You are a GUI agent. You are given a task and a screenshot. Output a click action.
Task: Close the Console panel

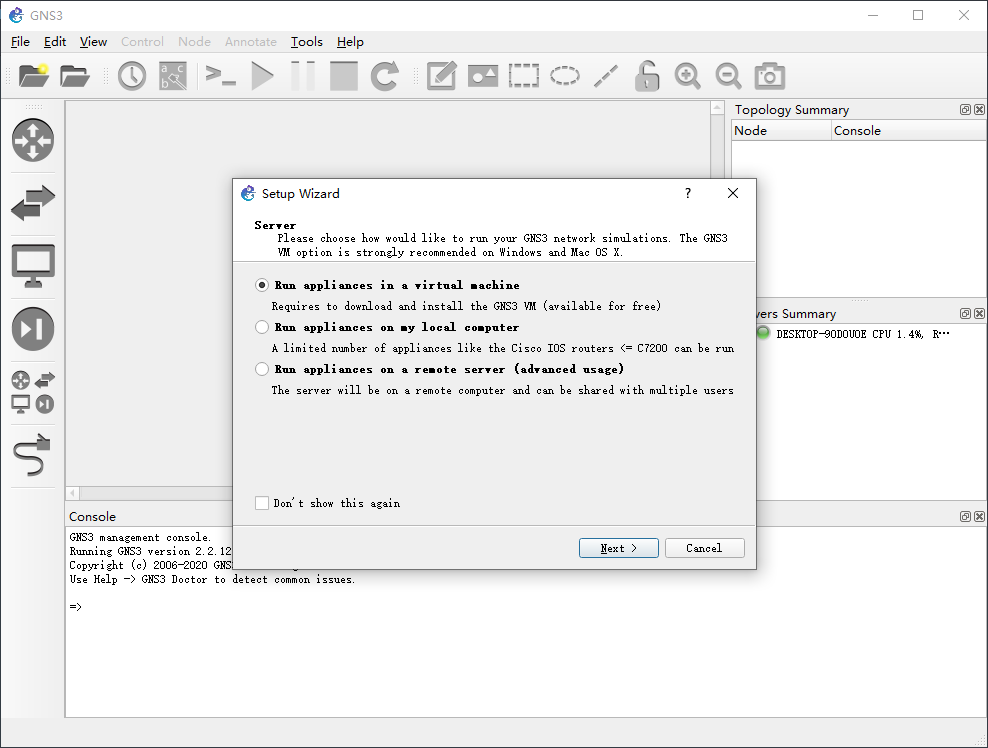[979, 516]
